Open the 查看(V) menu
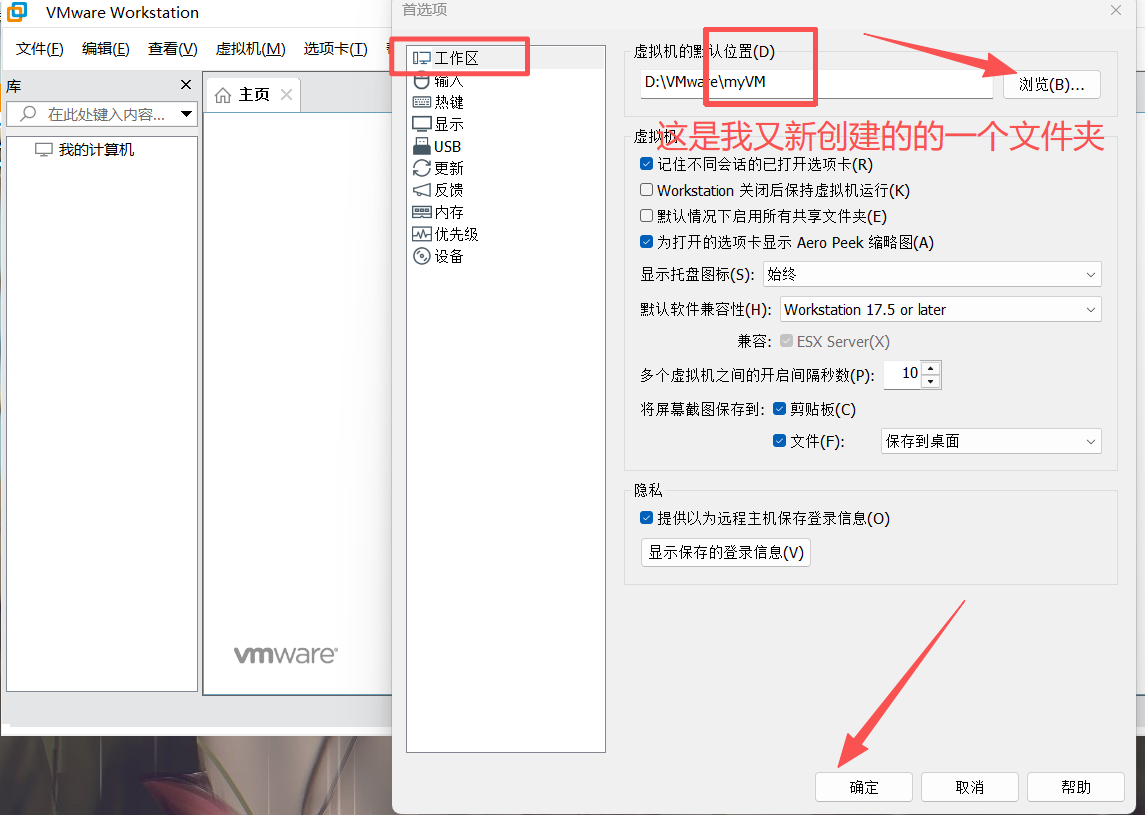Image resolution: width=1145 pixels, height=815 pixels. (172, 49)
